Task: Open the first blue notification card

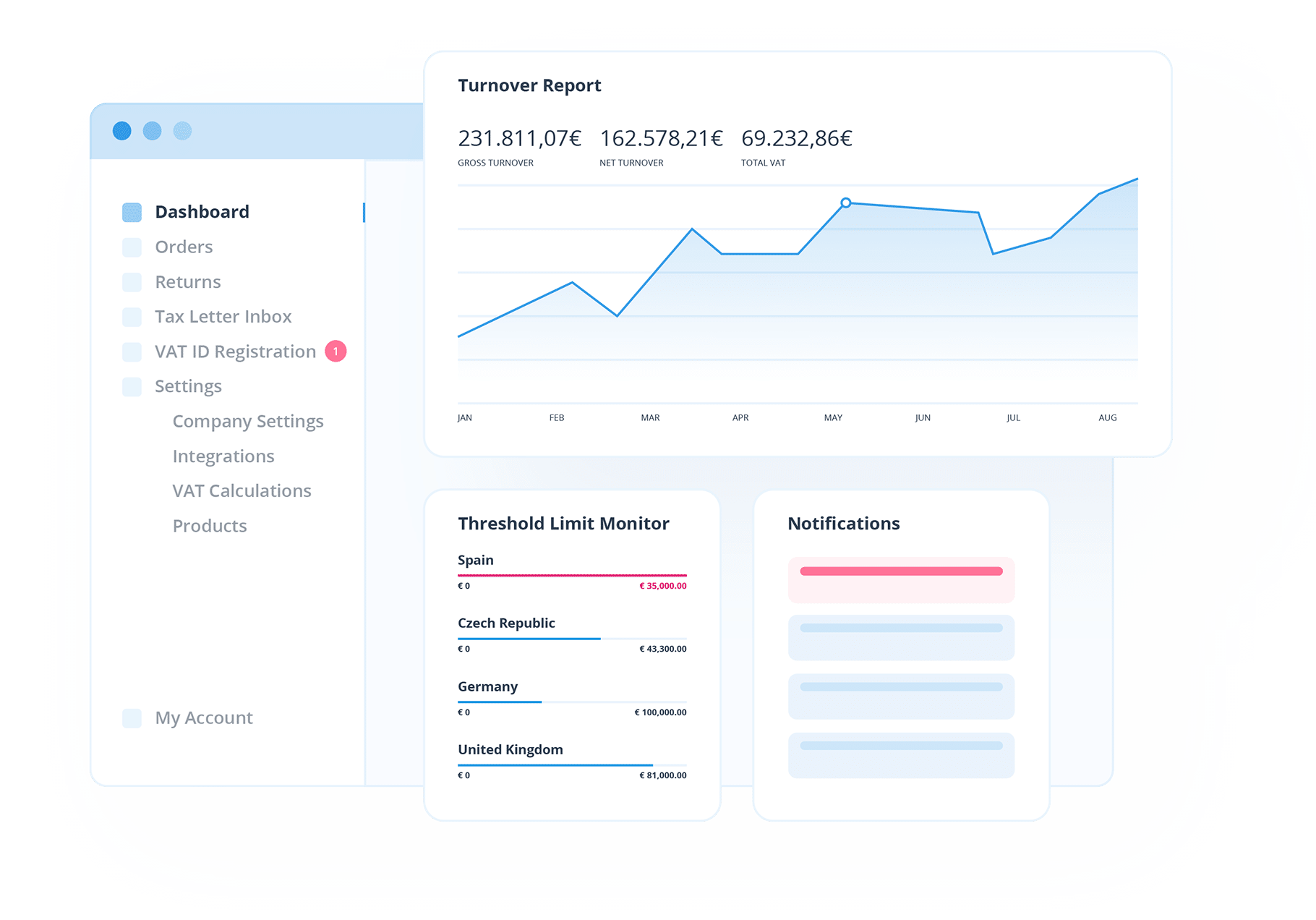Action: pos(901,638)
